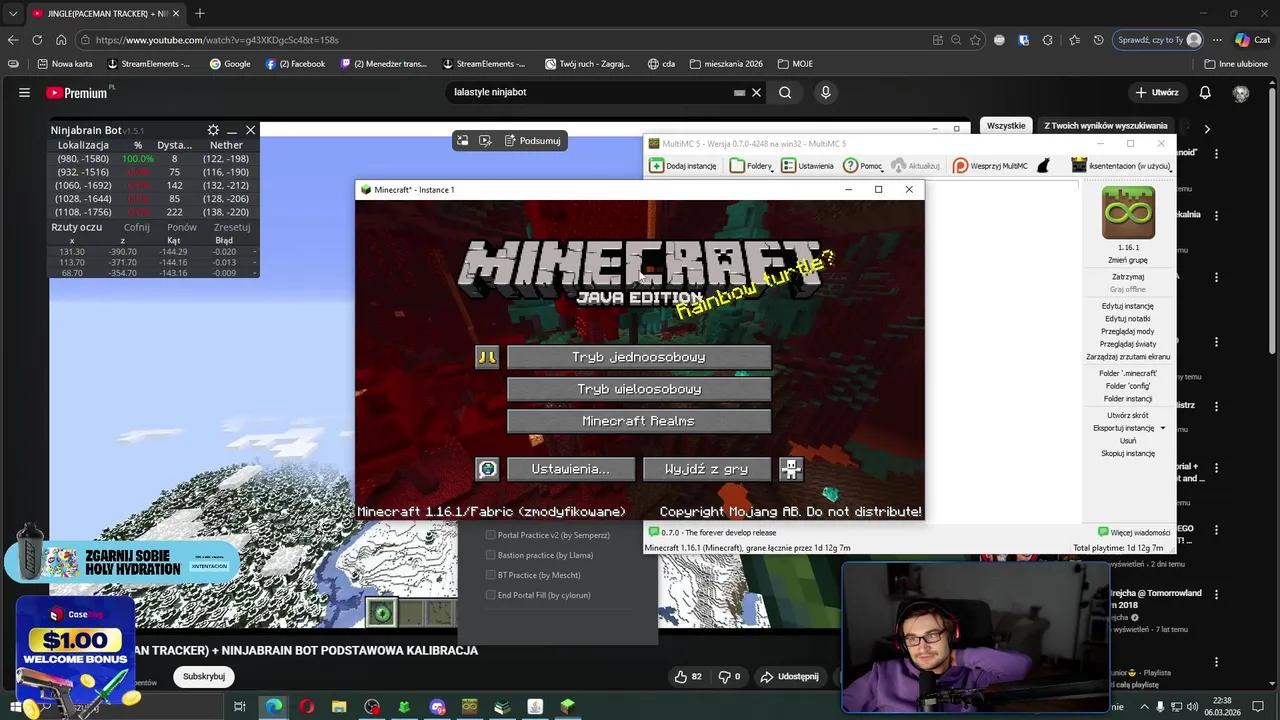Viewport: 1280px width, 720px height.
Task: Click Wyjdź z gry button
Action: 707,469
